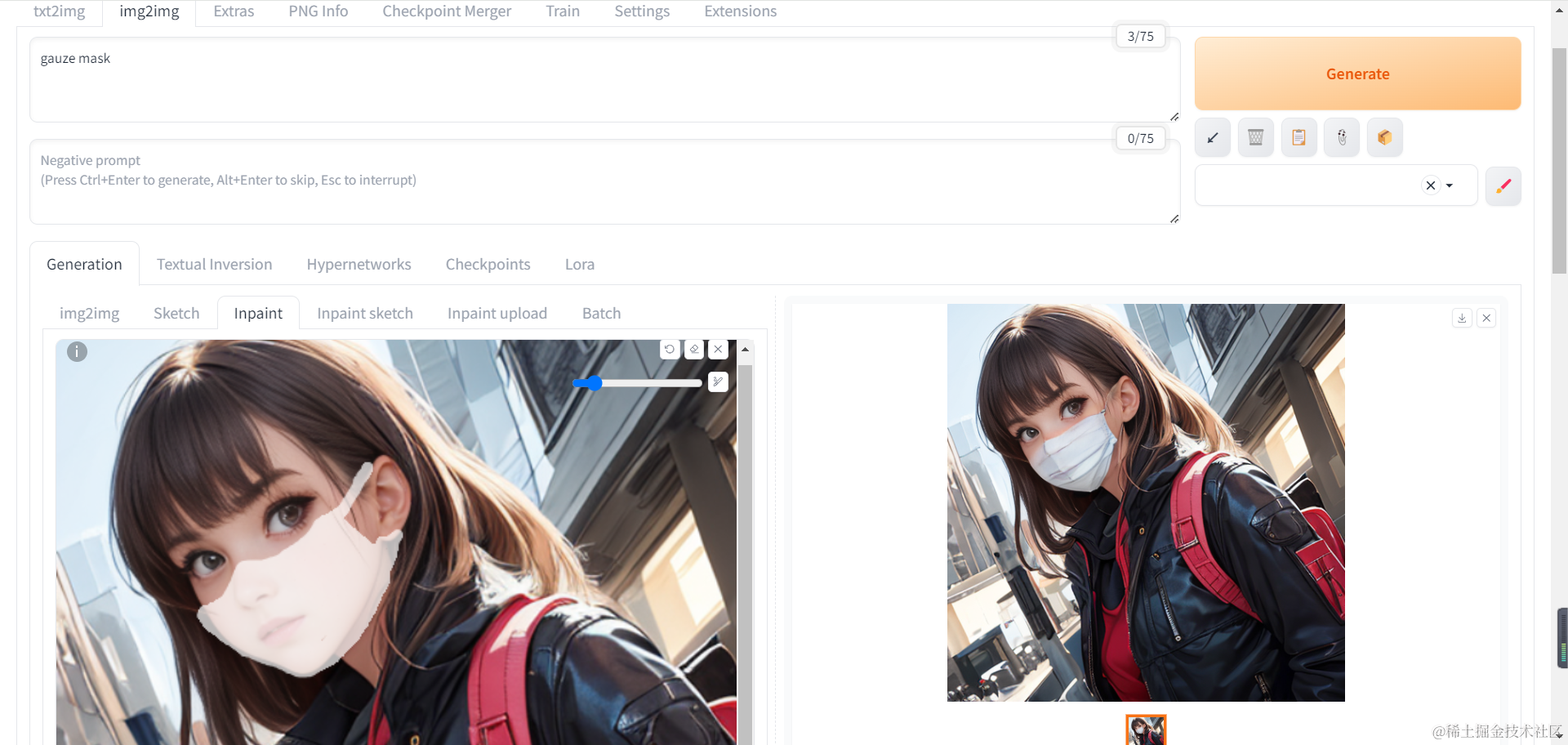
Task: Switch to img2img mode sub-tab
Action: 89,313
